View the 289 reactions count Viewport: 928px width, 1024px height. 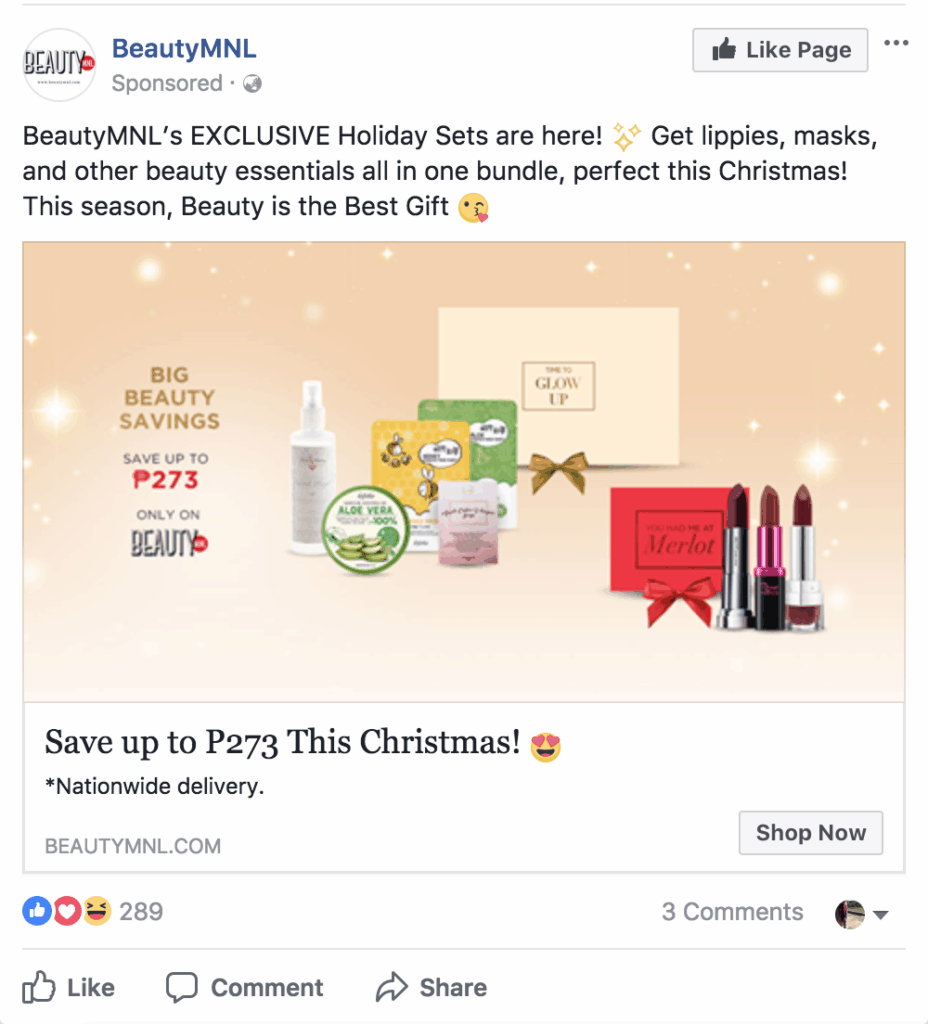141,912
